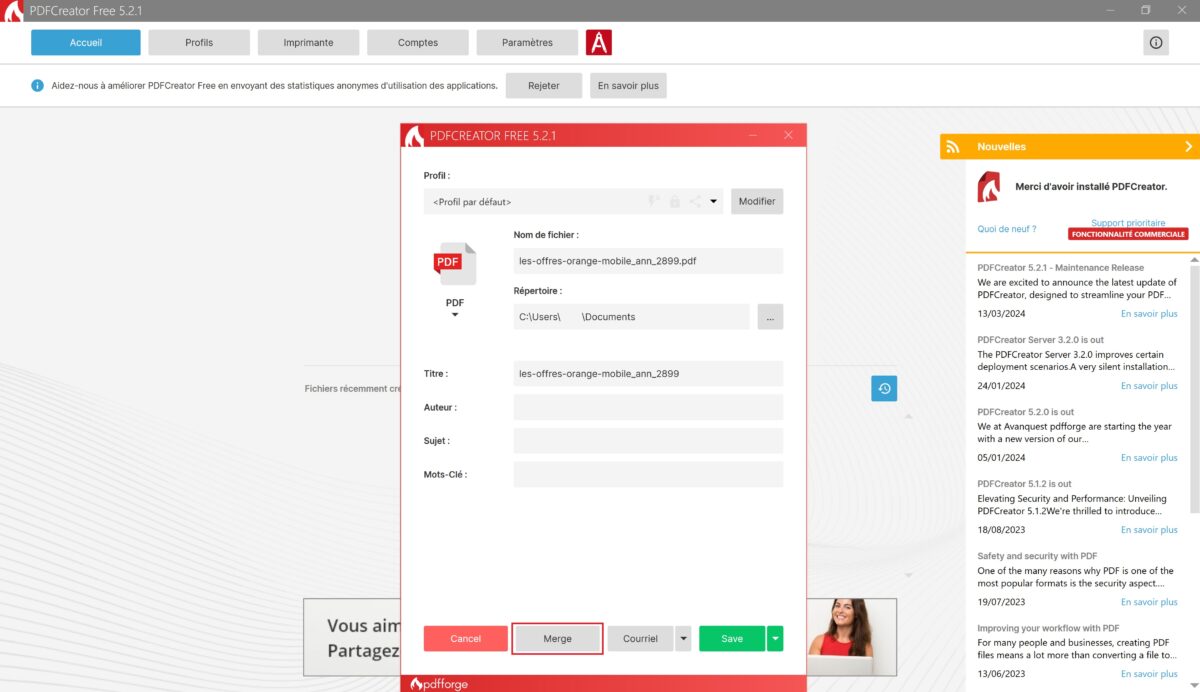This screenshot has width=1200, height=692.
Task: Click the Modifier profile button
Action: [x=757, y=202]
